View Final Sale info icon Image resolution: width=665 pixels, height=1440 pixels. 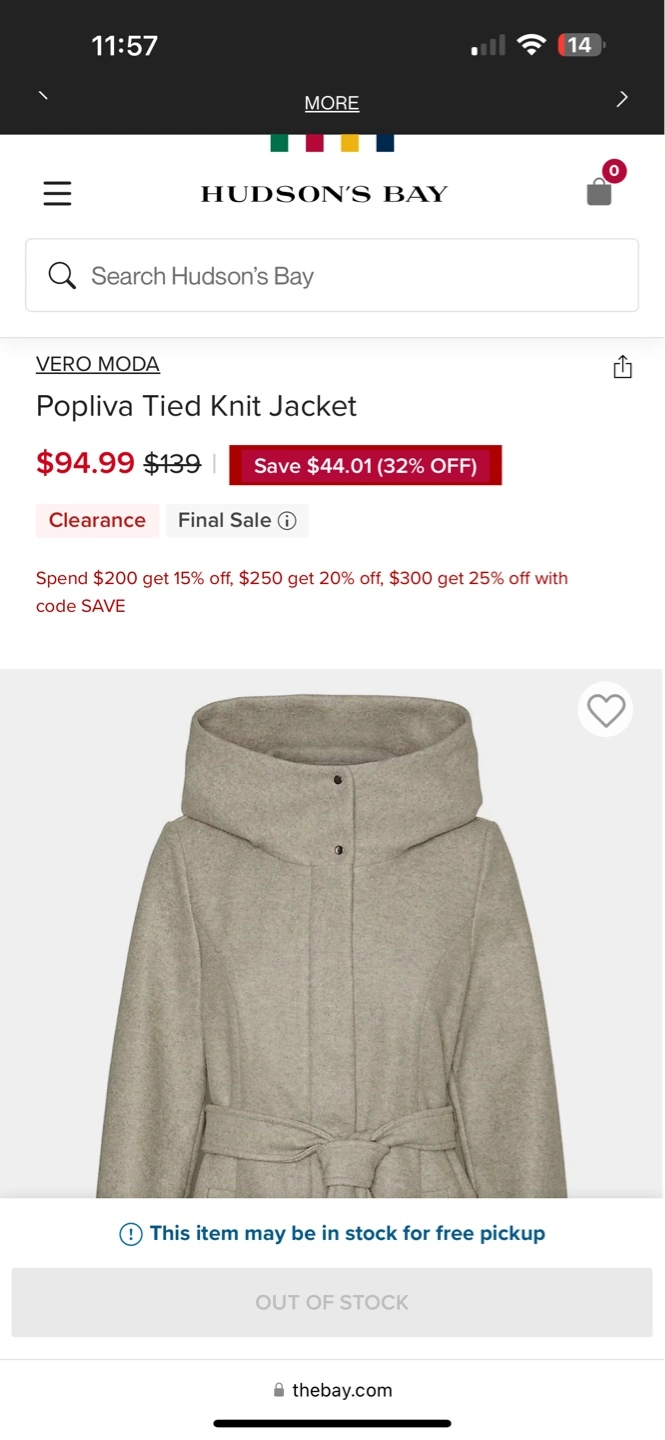coord(287,521)
